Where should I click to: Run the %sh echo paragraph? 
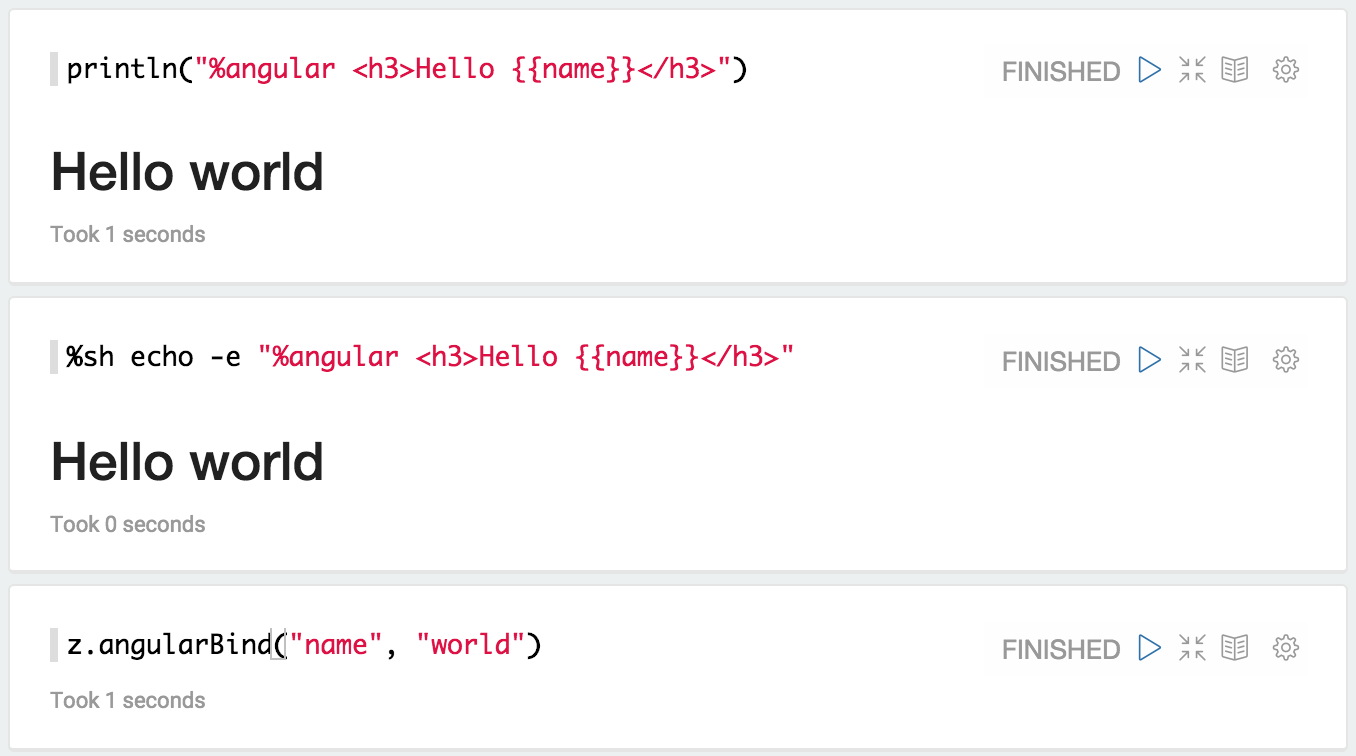coord(1150,359)
